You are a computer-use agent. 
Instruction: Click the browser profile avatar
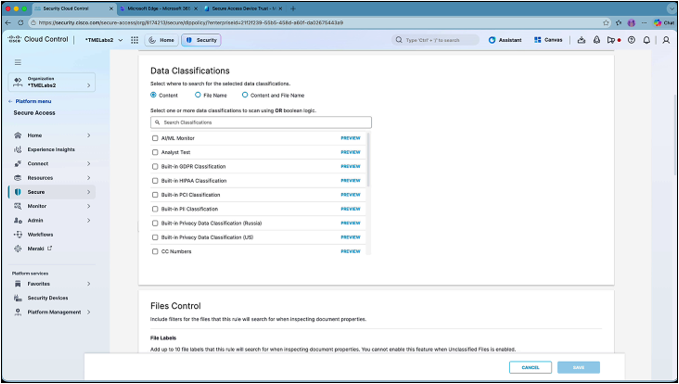tap(631, 23)
